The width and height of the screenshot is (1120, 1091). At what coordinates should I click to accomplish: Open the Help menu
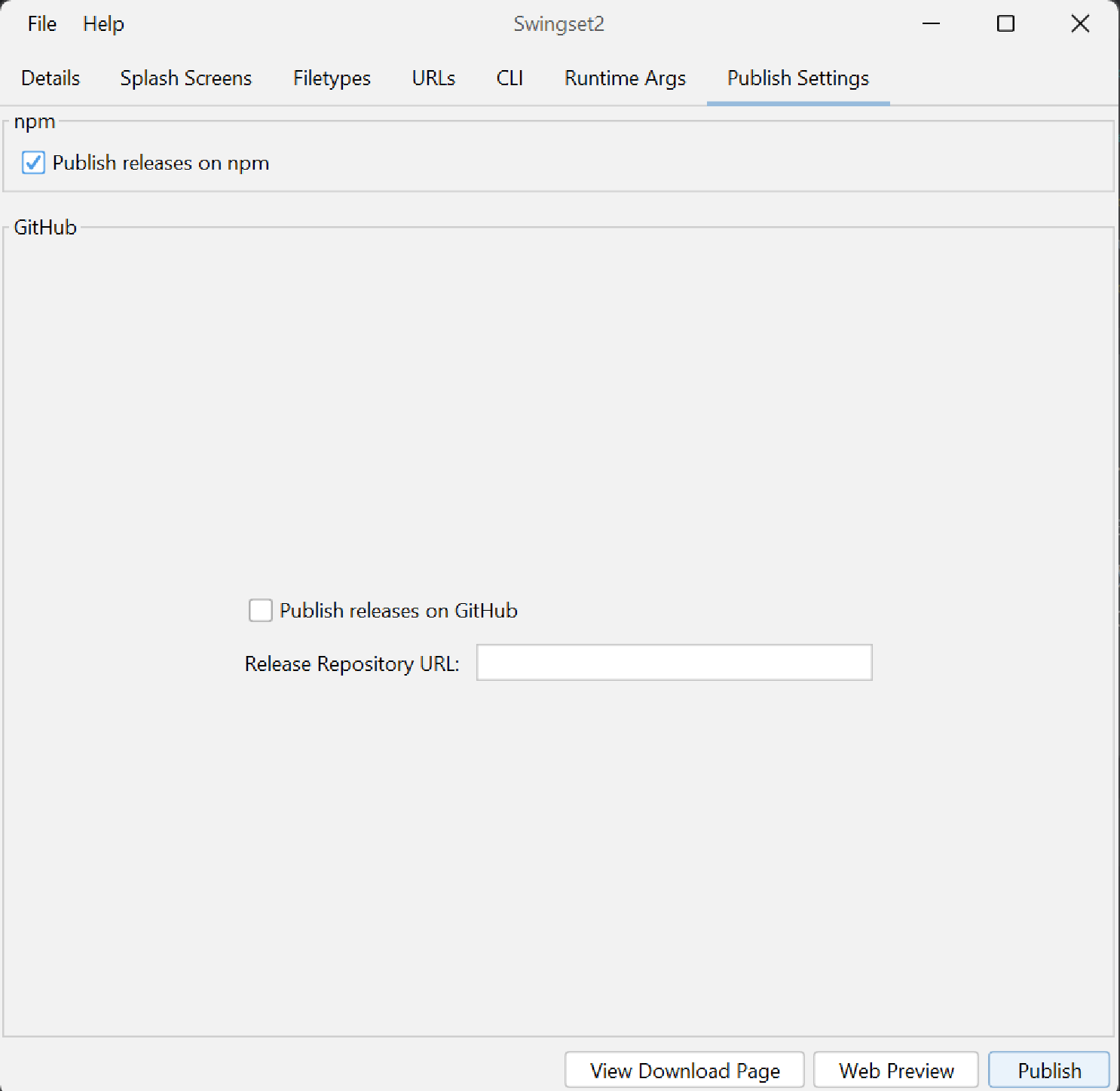103,23
